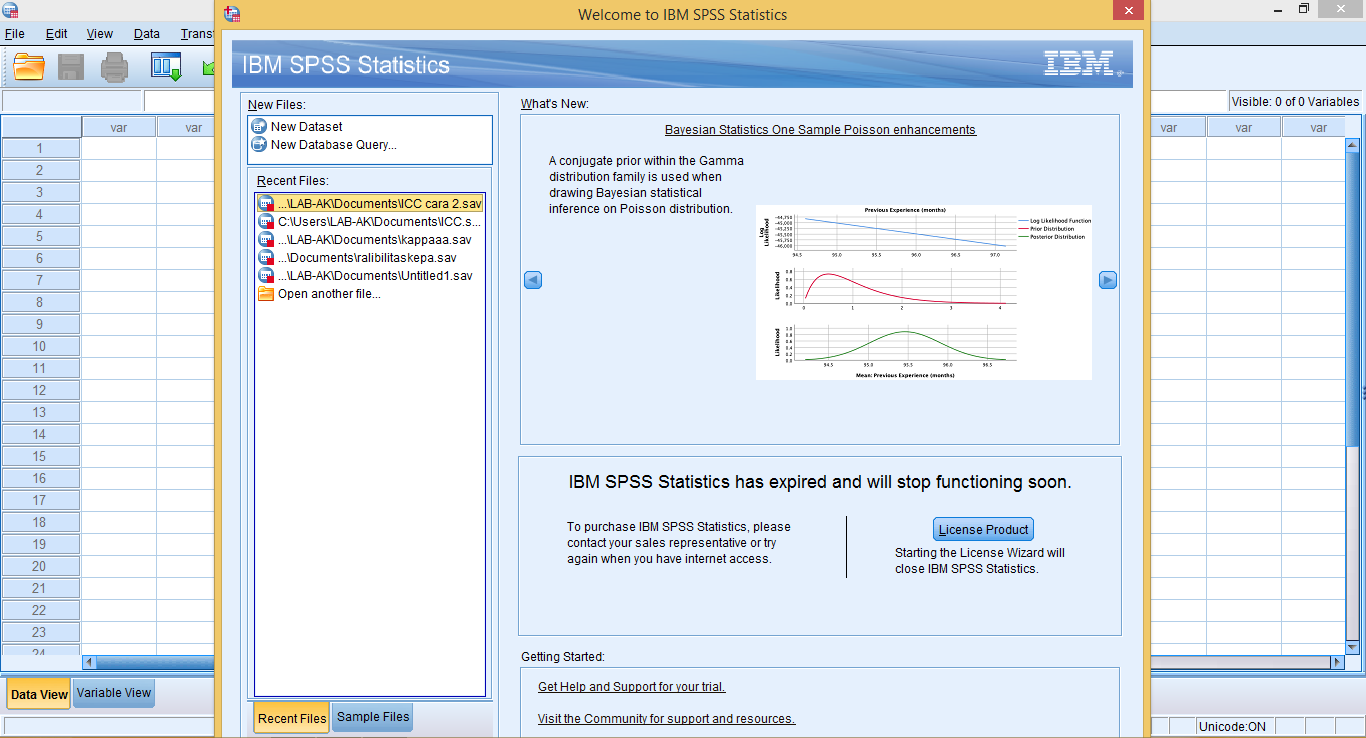Viewport: 1366px width, 738px height.
Task: Select New Database Query entry
Action: (x=333, y=145)
